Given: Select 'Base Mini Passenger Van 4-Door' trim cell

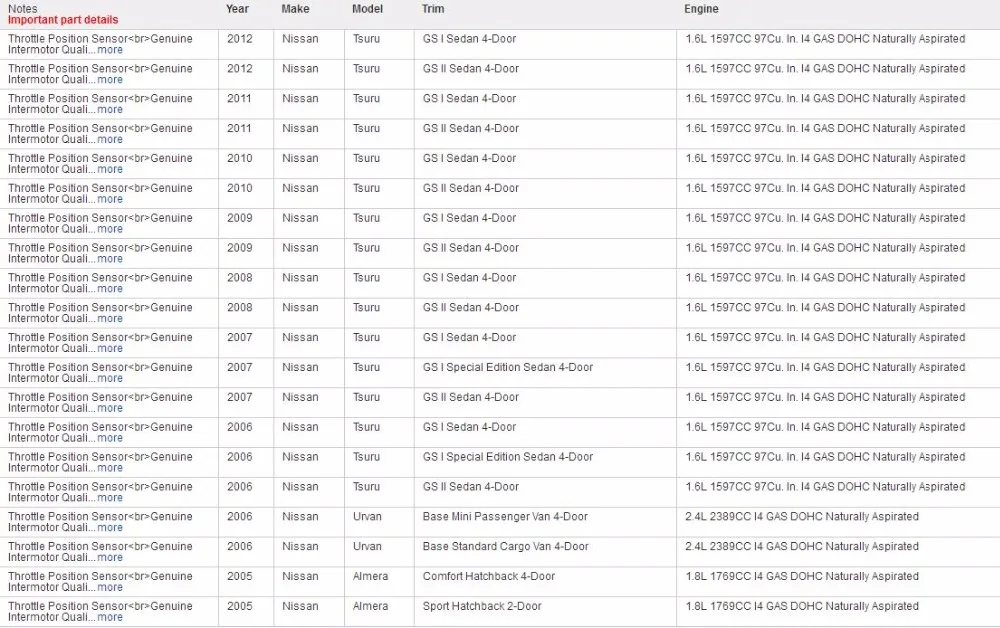Looking at the screenshot, I should point(505,516).
